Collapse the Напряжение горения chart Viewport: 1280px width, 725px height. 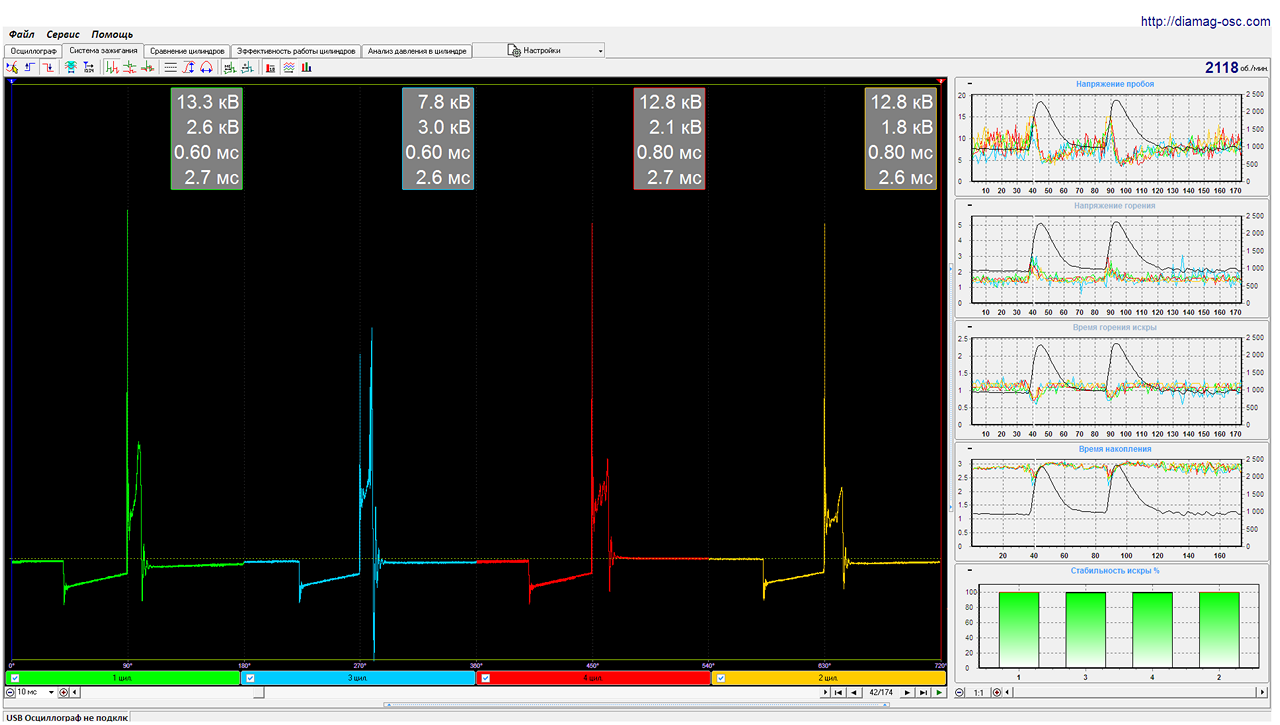coord(970,205)
